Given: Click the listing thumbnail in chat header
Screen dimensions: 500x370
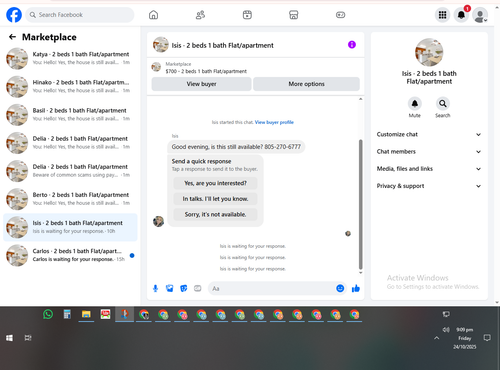Looking at the screenshot, I should 161,45.
